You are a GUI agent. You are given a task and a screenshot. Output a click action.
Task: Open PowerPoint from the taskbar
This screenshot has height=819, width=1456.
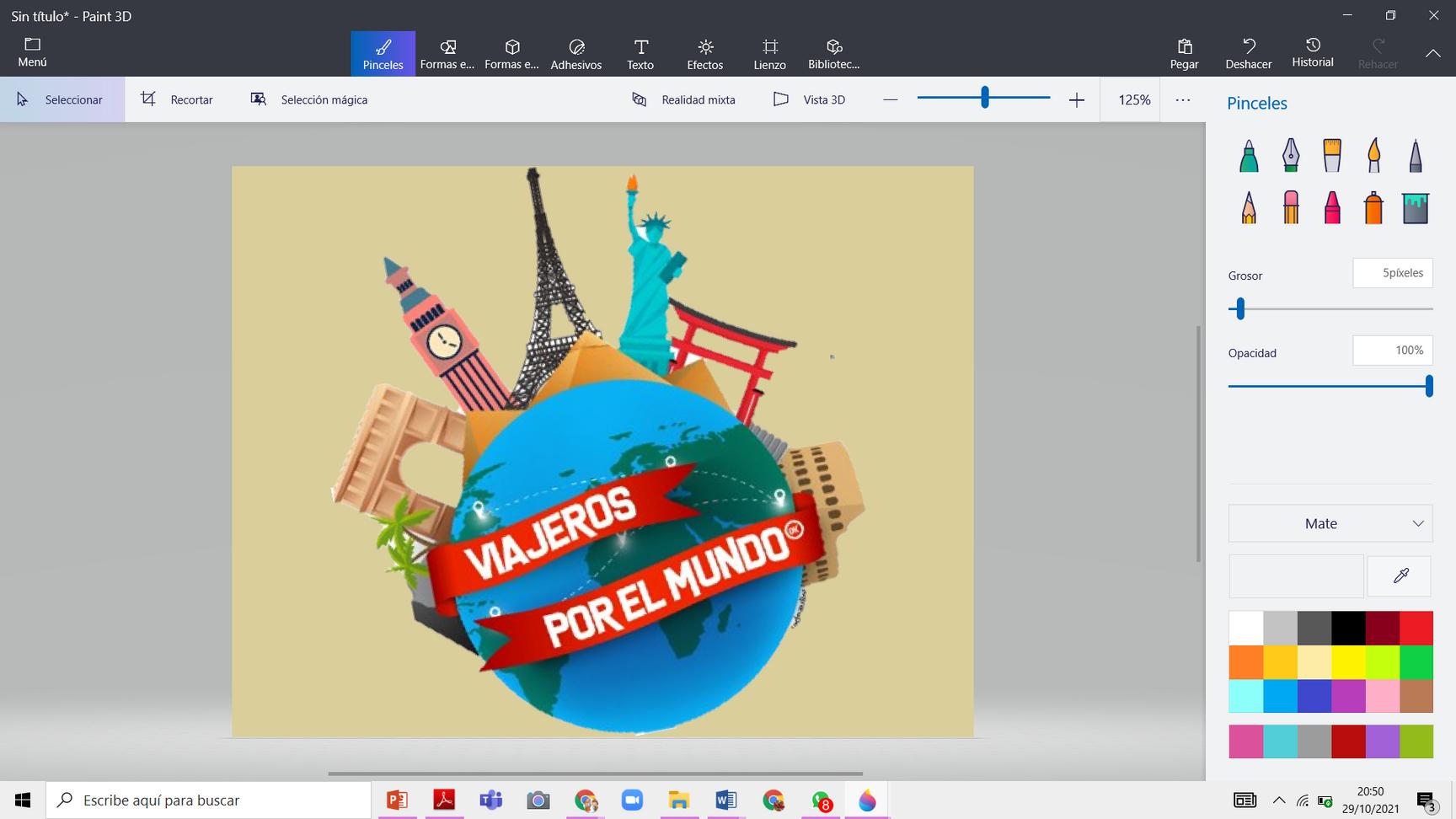pos(397,800)
